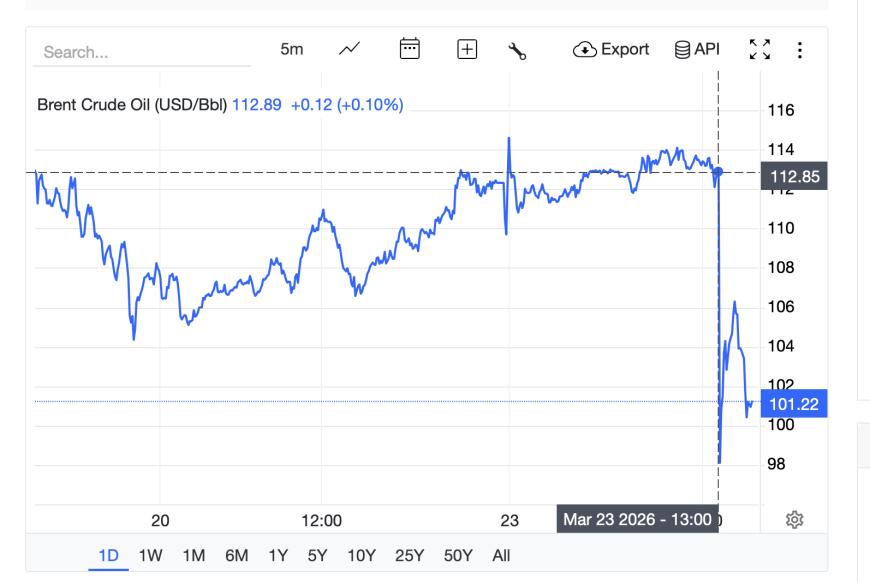Select the 6M time range

(x=238, y=555)
